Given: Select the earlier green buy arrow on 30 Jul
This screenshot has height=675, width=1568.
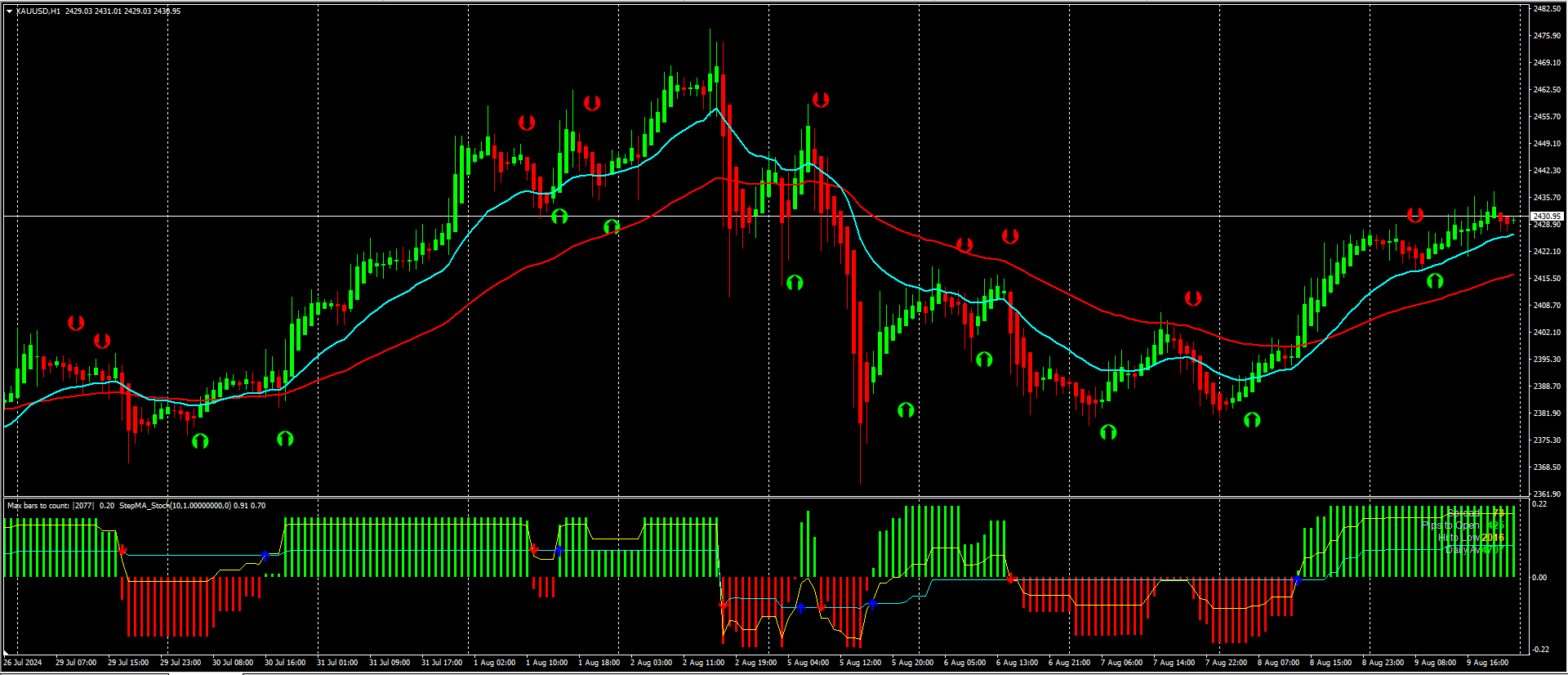Looking at the screenshot, I should pos(200,441).
